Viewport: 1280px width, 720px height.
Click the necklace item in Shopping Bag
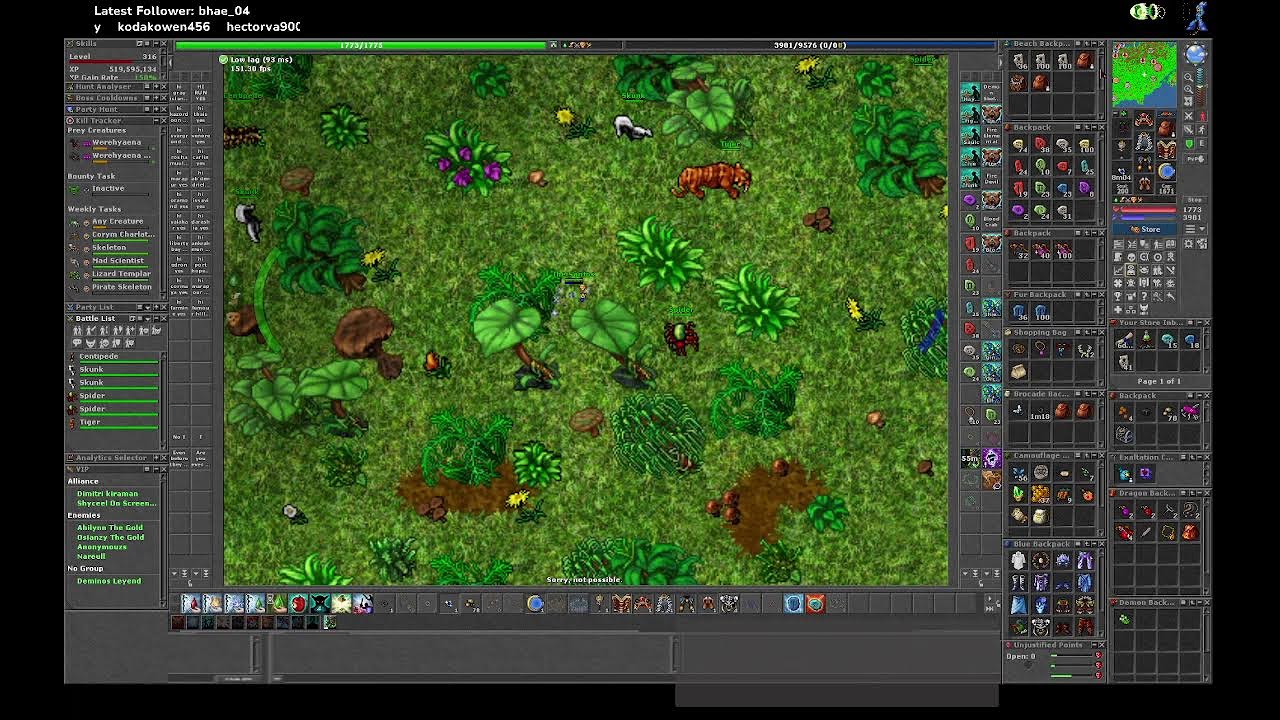click(1041, 348)
